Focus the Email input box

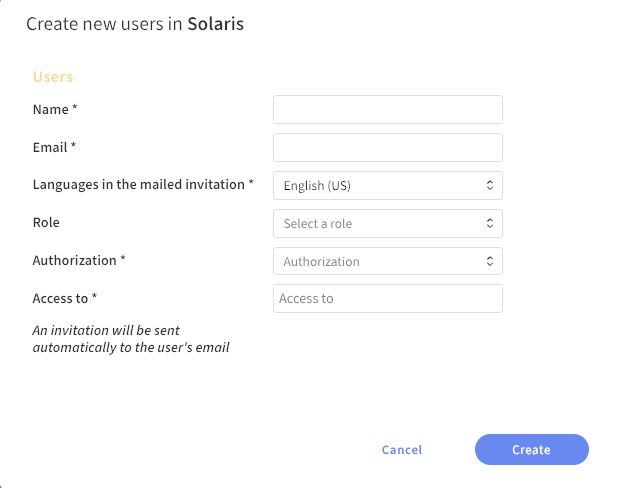387,148
